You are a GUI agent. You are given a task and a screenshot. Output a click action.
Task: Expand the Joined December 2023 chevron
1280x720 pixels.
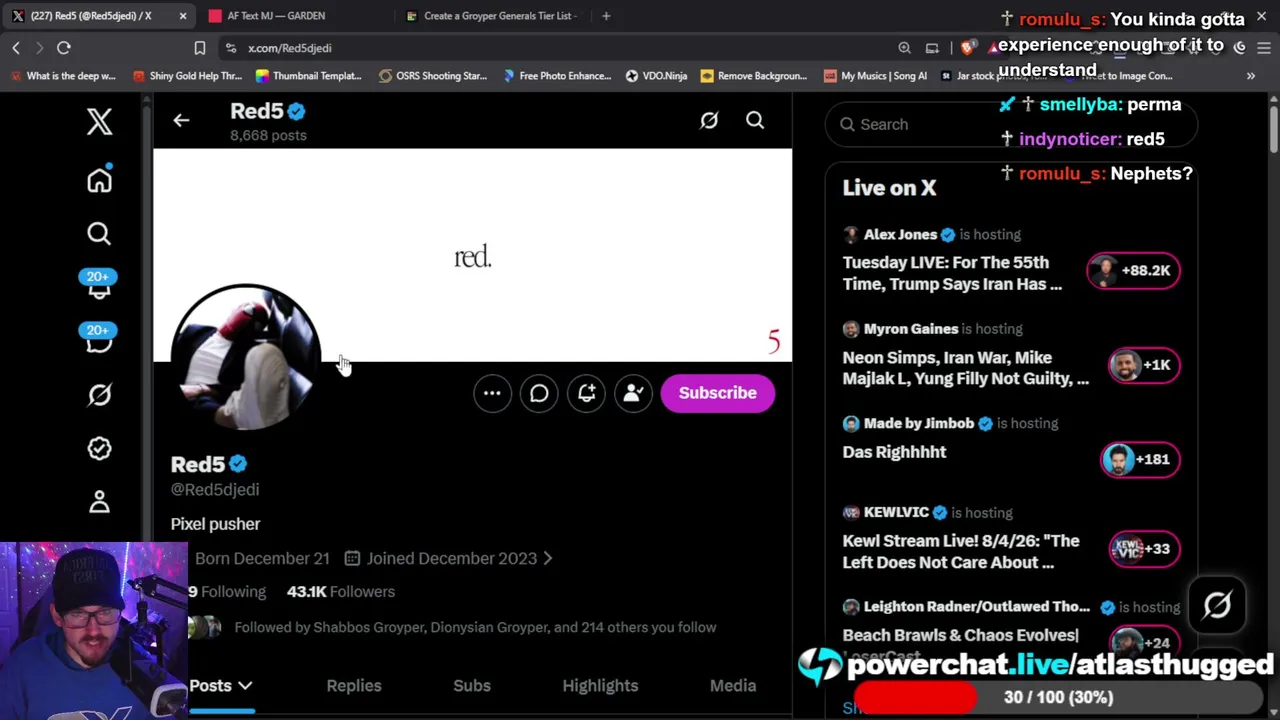click(548, 559)
